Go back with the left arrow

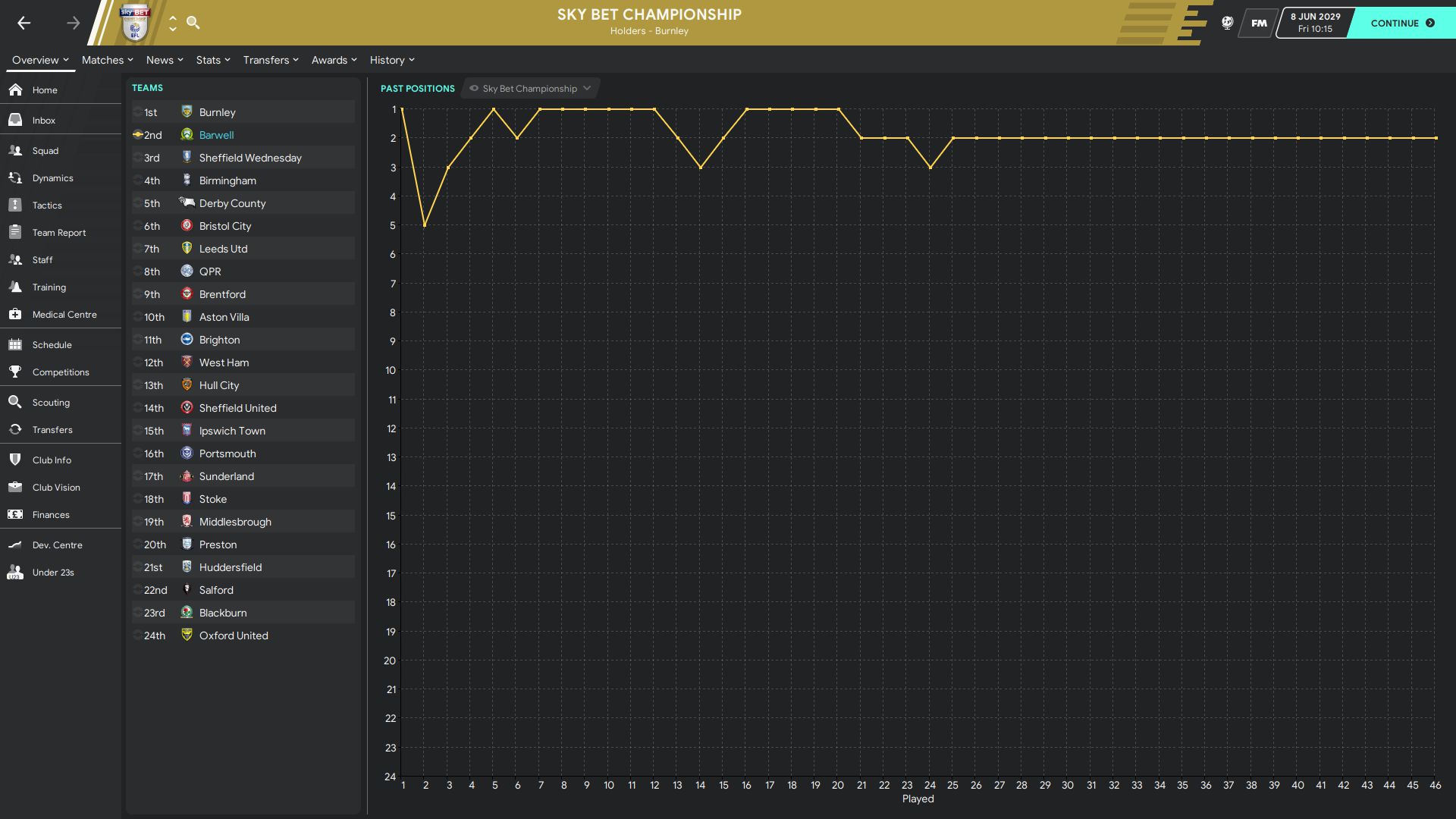point(24,23)
